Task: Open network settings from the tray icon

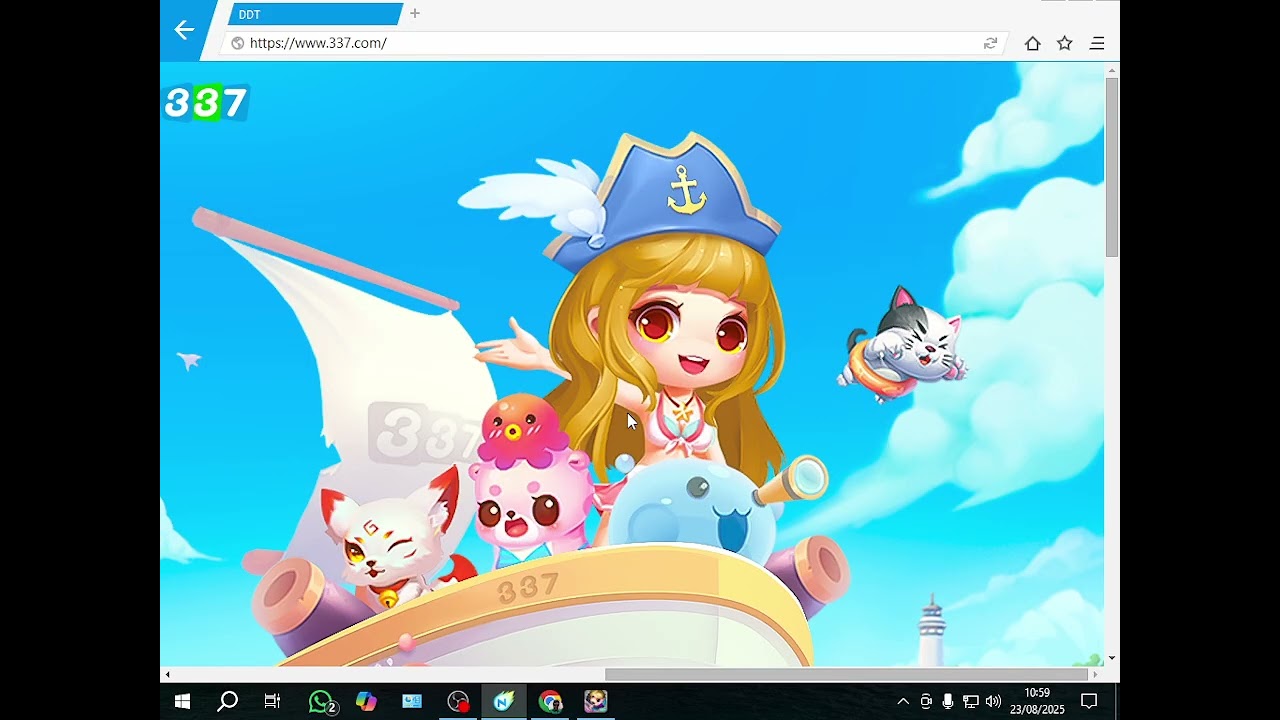Action: coord(970,702)
